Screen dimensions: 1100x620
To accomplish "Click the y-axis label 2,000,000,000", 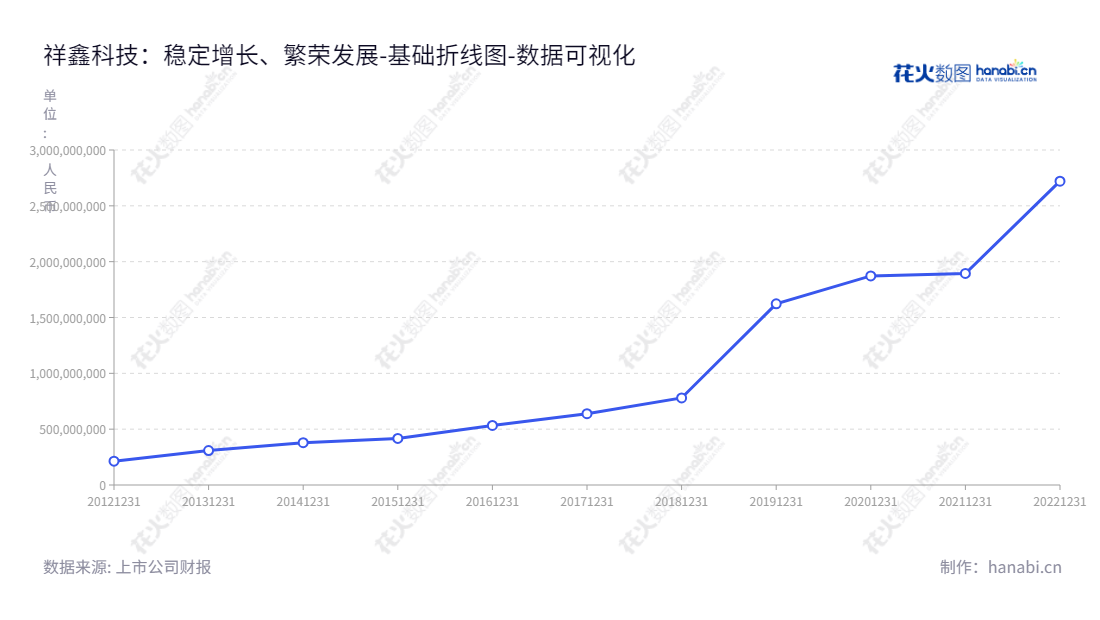I will point(67,262).
